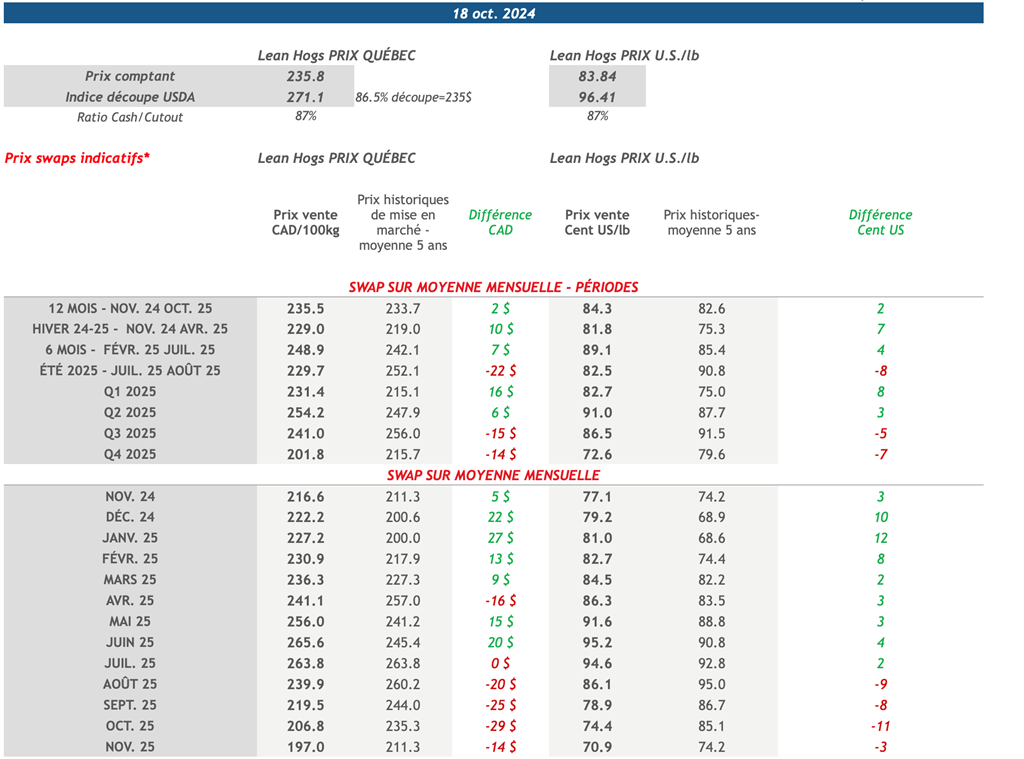Select the Prix vente CAD/100kg column header
The image size is (1024, 759).
tap(305, 222)
